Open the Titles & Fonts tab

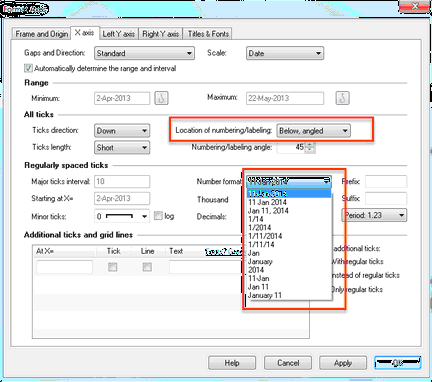click(208, 34)
